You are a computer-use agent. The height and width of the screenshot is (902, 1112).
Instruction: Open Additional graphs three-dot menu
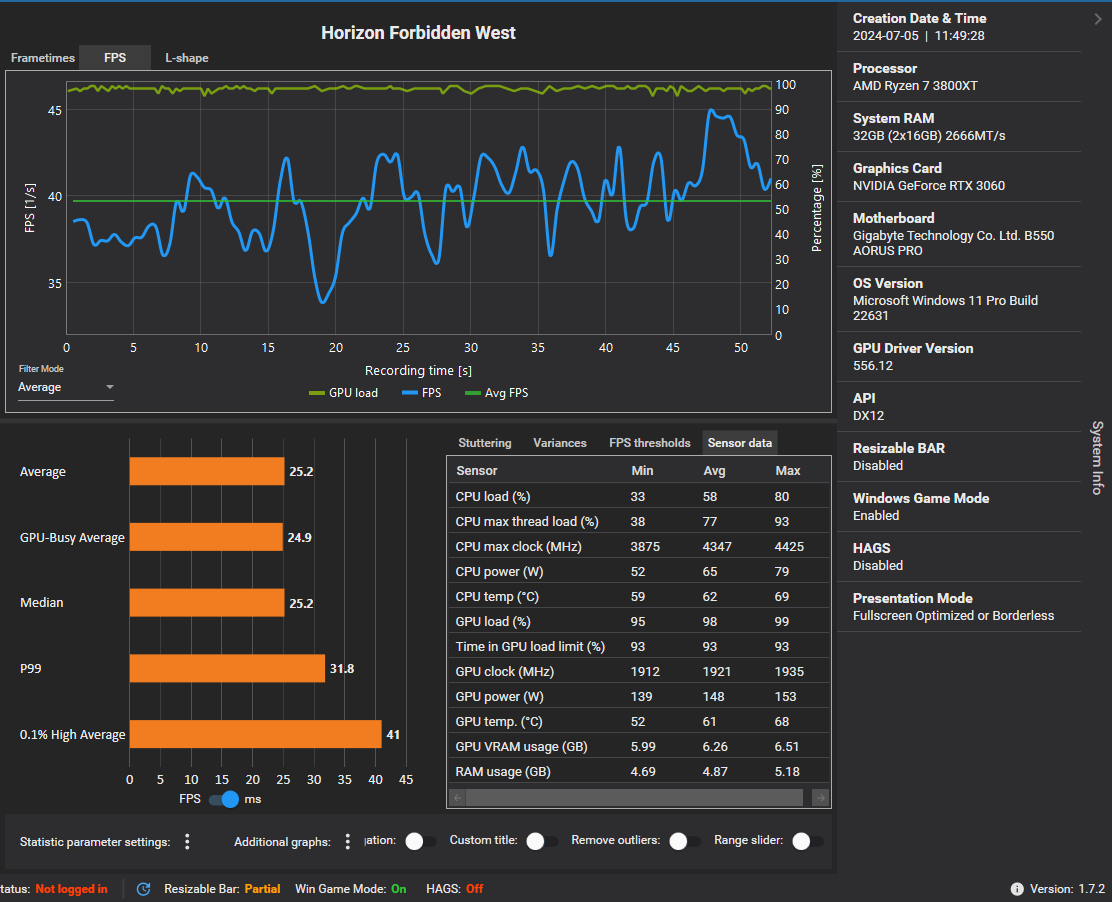click(x=348, y=841)
